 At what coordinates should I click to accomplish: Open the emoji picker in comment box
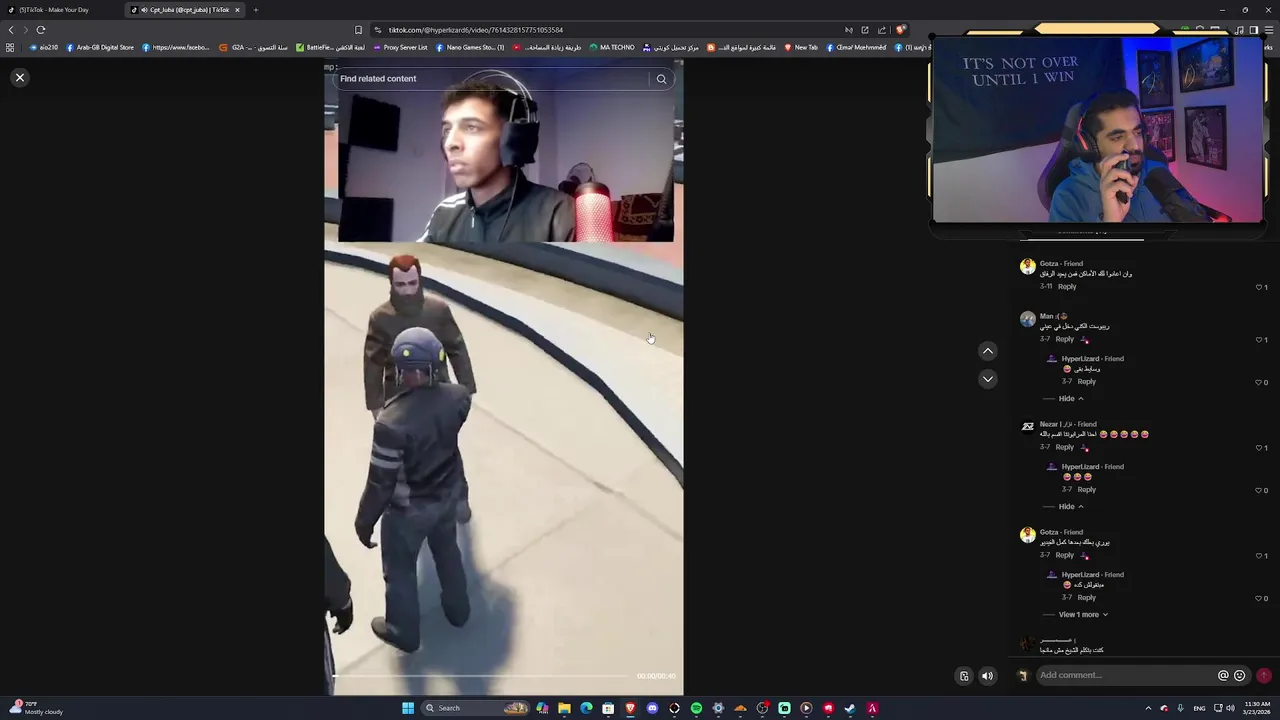point(1240,675)
